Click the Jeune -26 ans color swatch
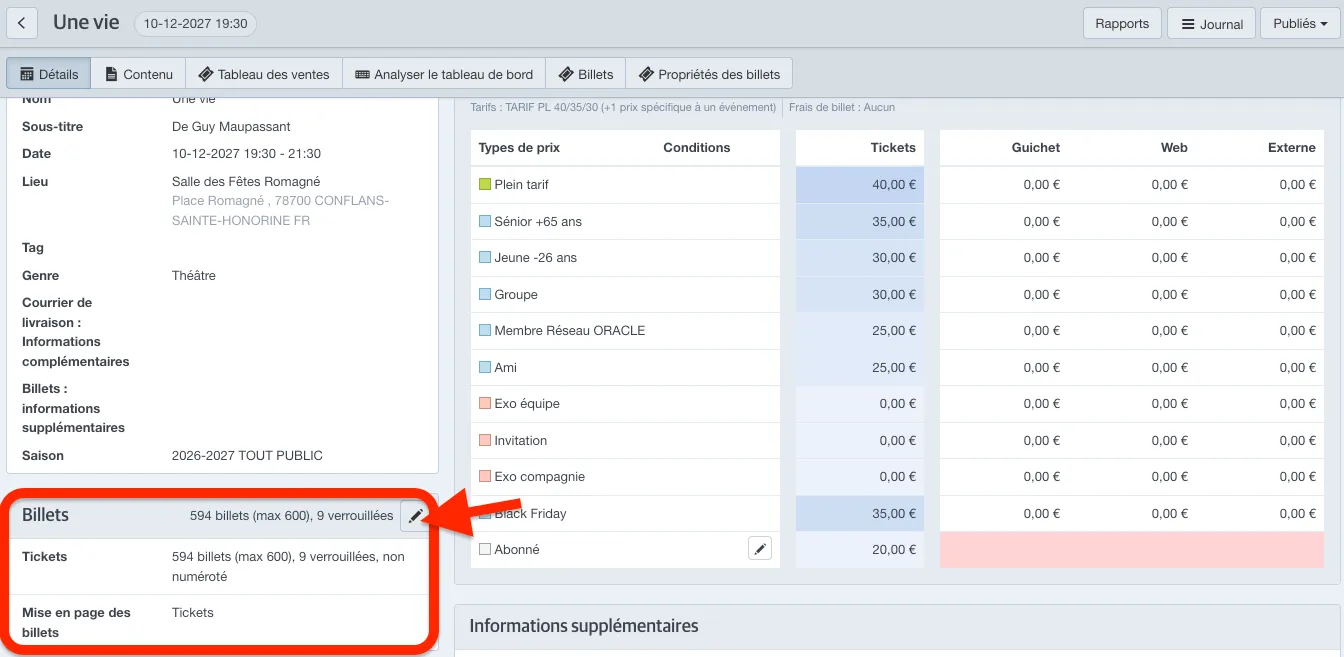The width and height of the screenshot is (1344, 657). [485, 257]
